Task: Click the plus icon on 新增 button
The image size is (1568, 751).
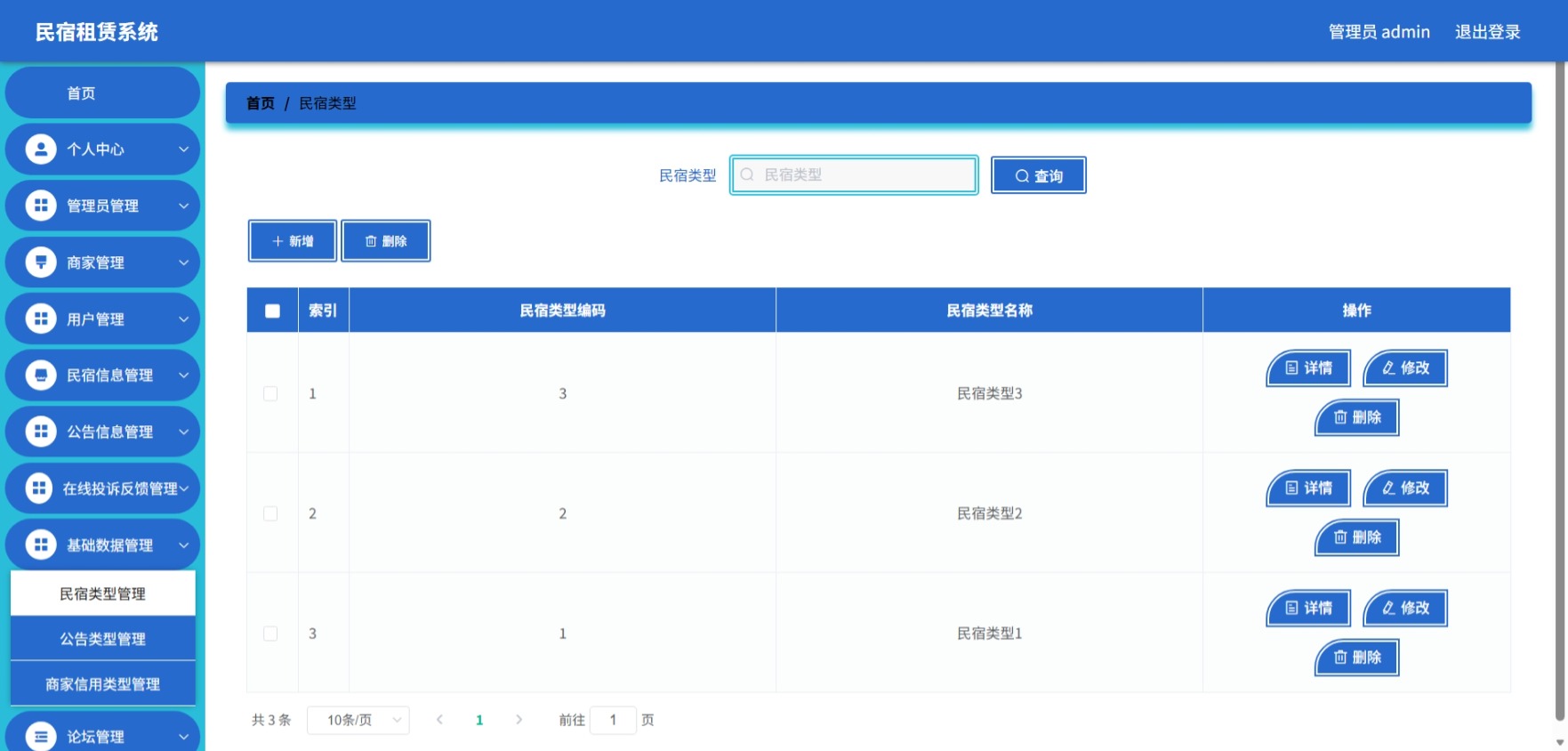Action: click(277, 241)
